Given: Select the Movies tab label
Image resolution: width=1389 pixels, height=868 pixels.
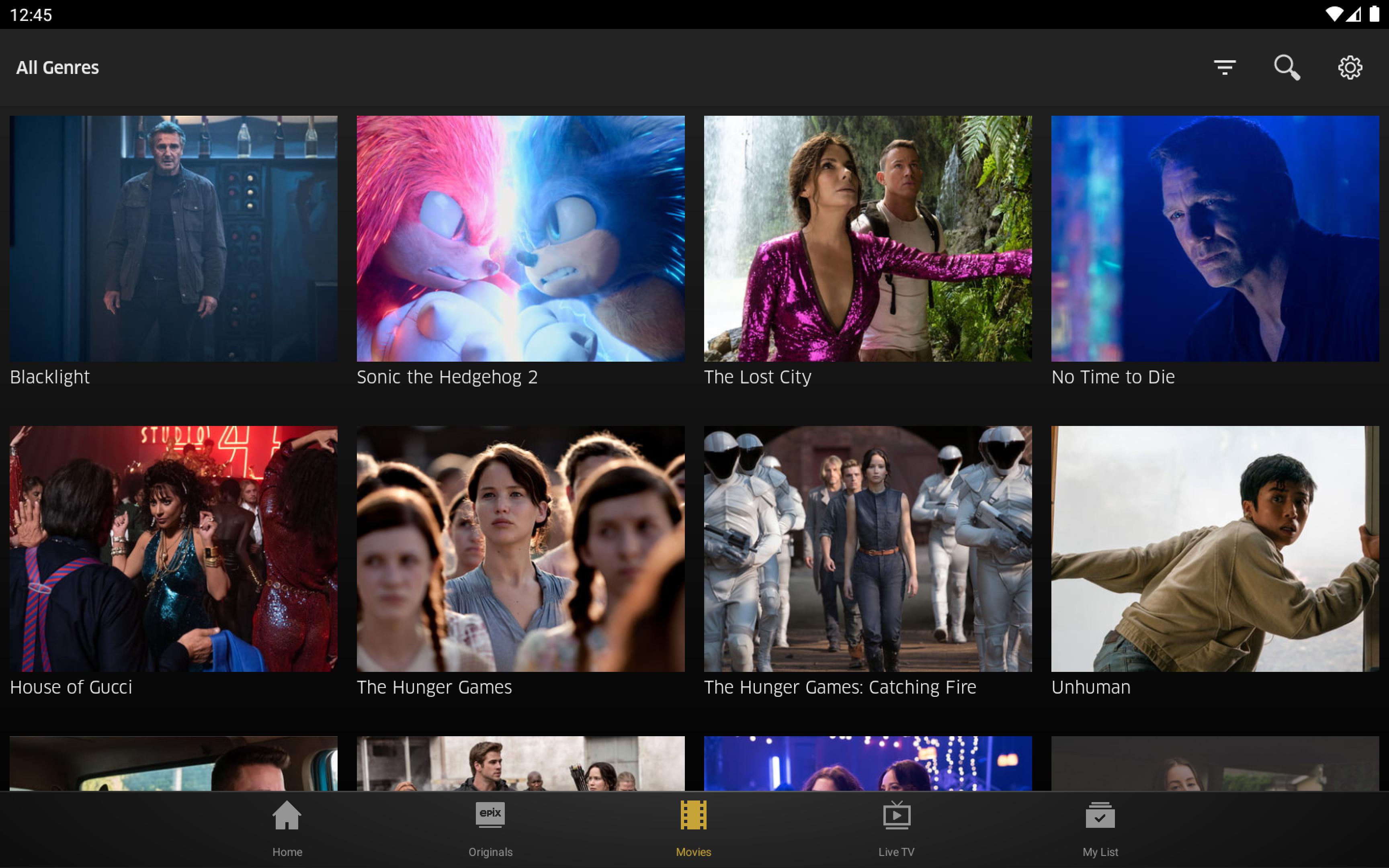Looking at the screenshot, I should coord(693,852).
